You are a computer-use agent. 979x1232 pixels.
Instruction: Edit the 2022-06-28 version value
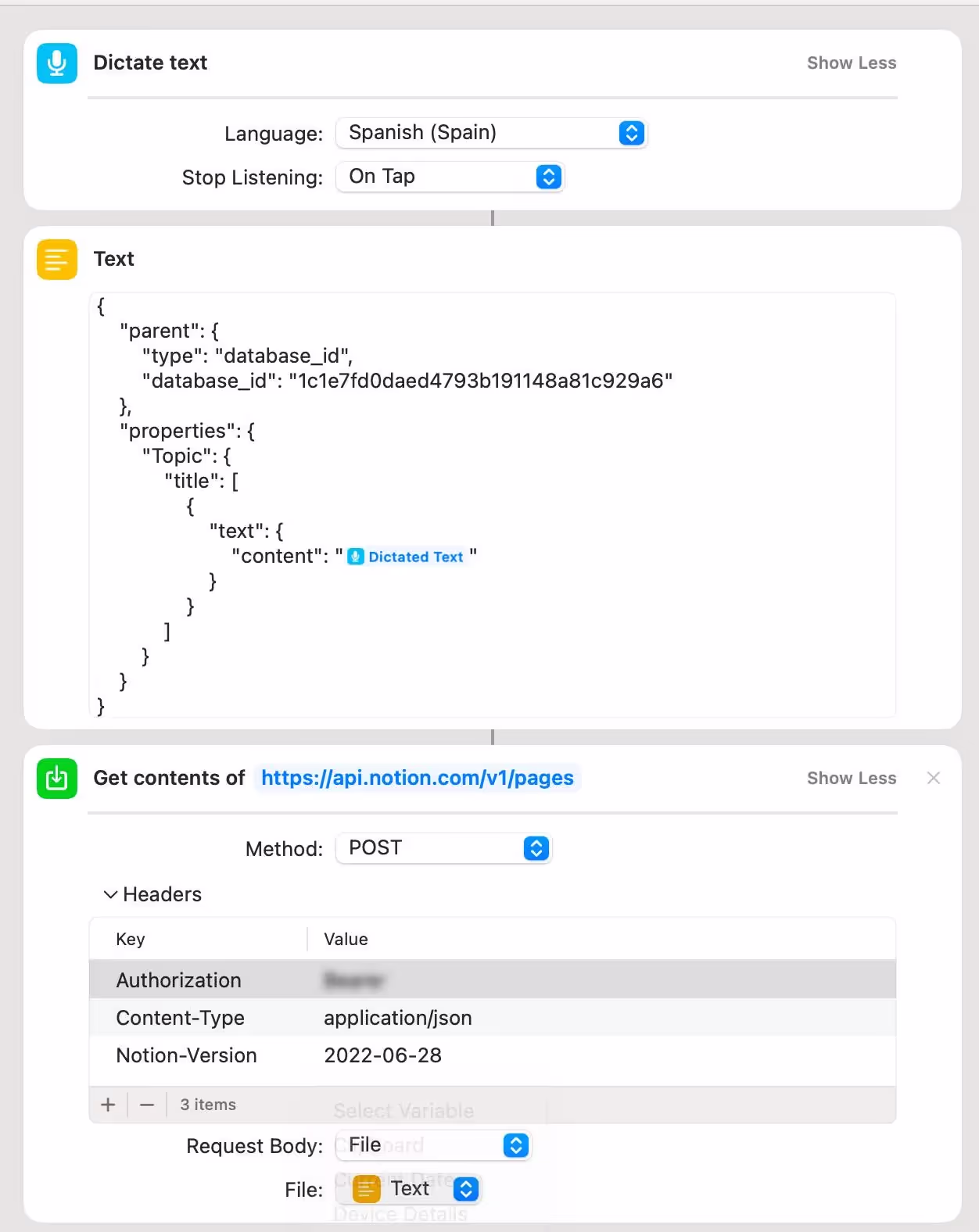[x=383, y=1055]
